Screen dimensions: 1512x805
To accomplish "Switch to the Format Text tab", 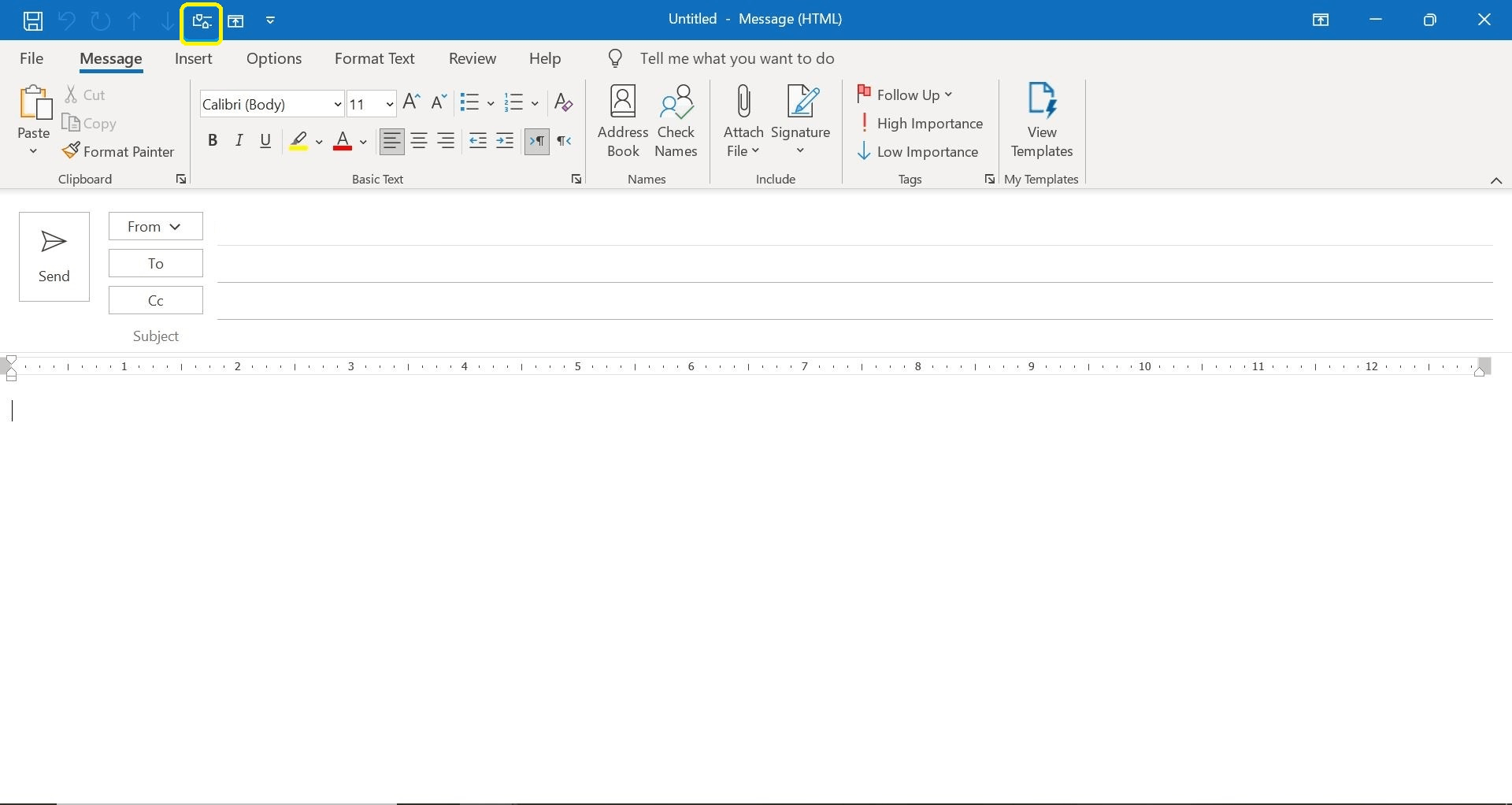I will coord(374,57).
